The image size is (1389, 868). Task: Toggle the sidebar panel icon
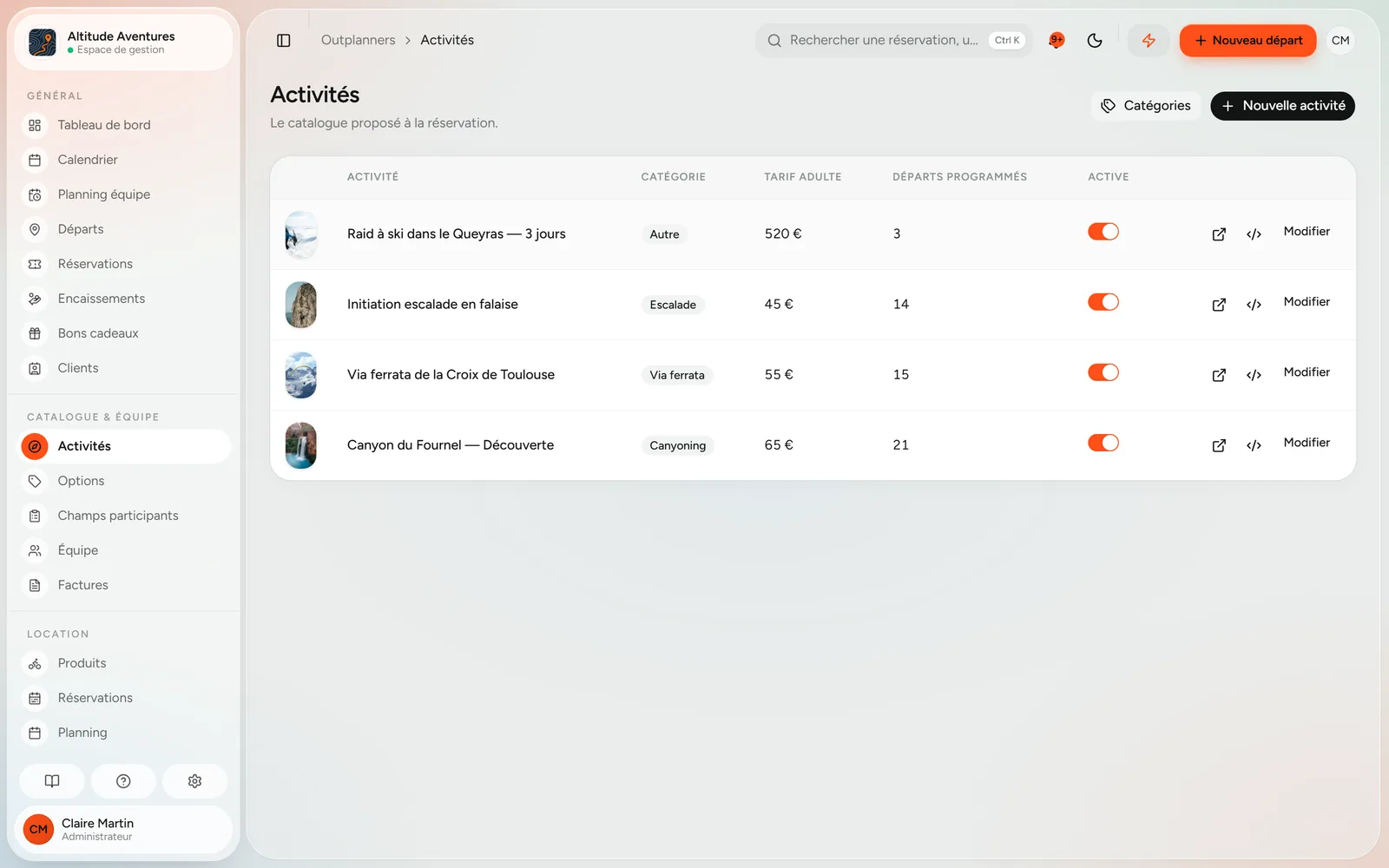[283, 40]
